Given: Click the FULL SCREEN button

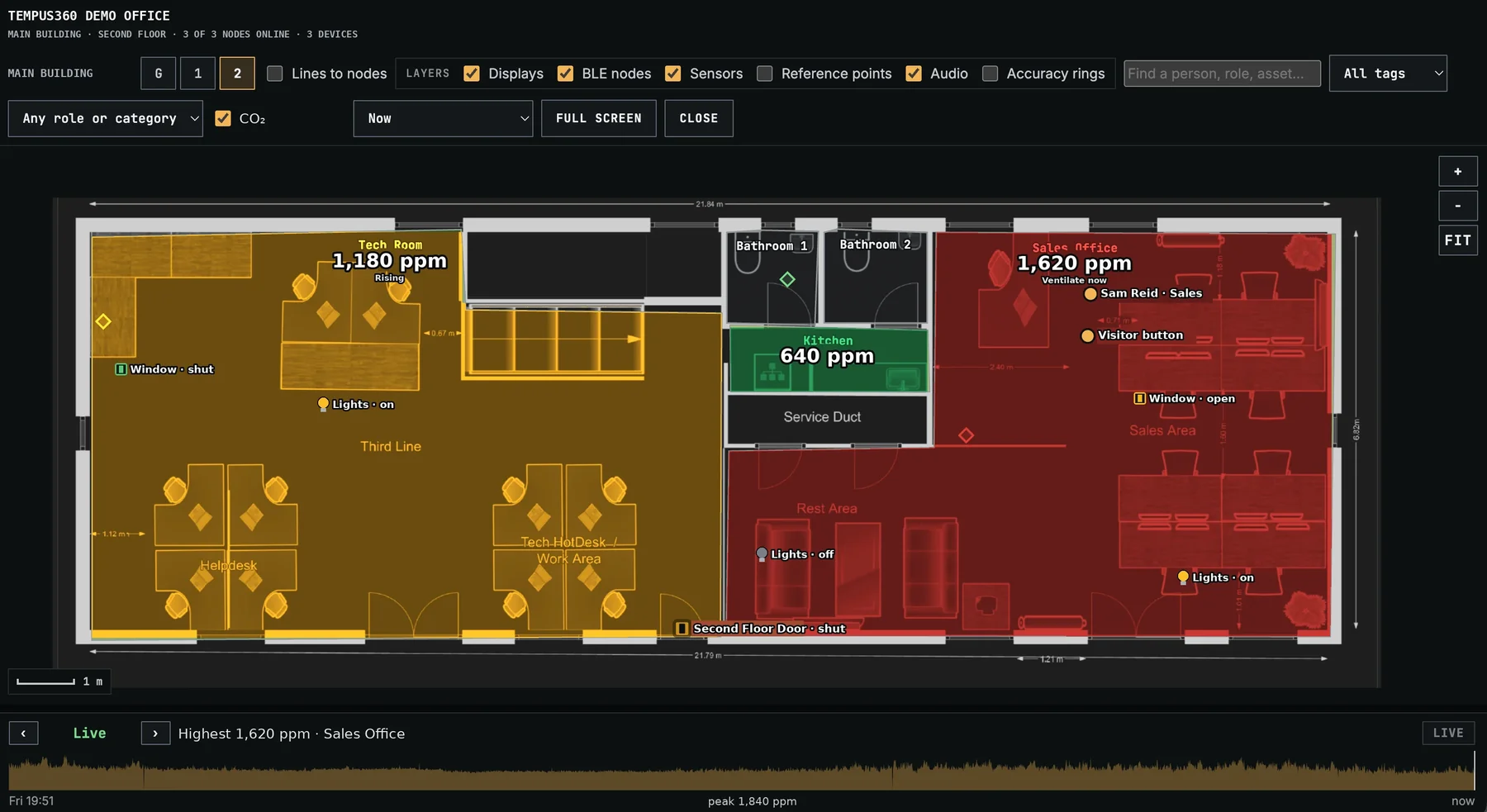Looking at the screenshot, I should (x=599, y=118).
